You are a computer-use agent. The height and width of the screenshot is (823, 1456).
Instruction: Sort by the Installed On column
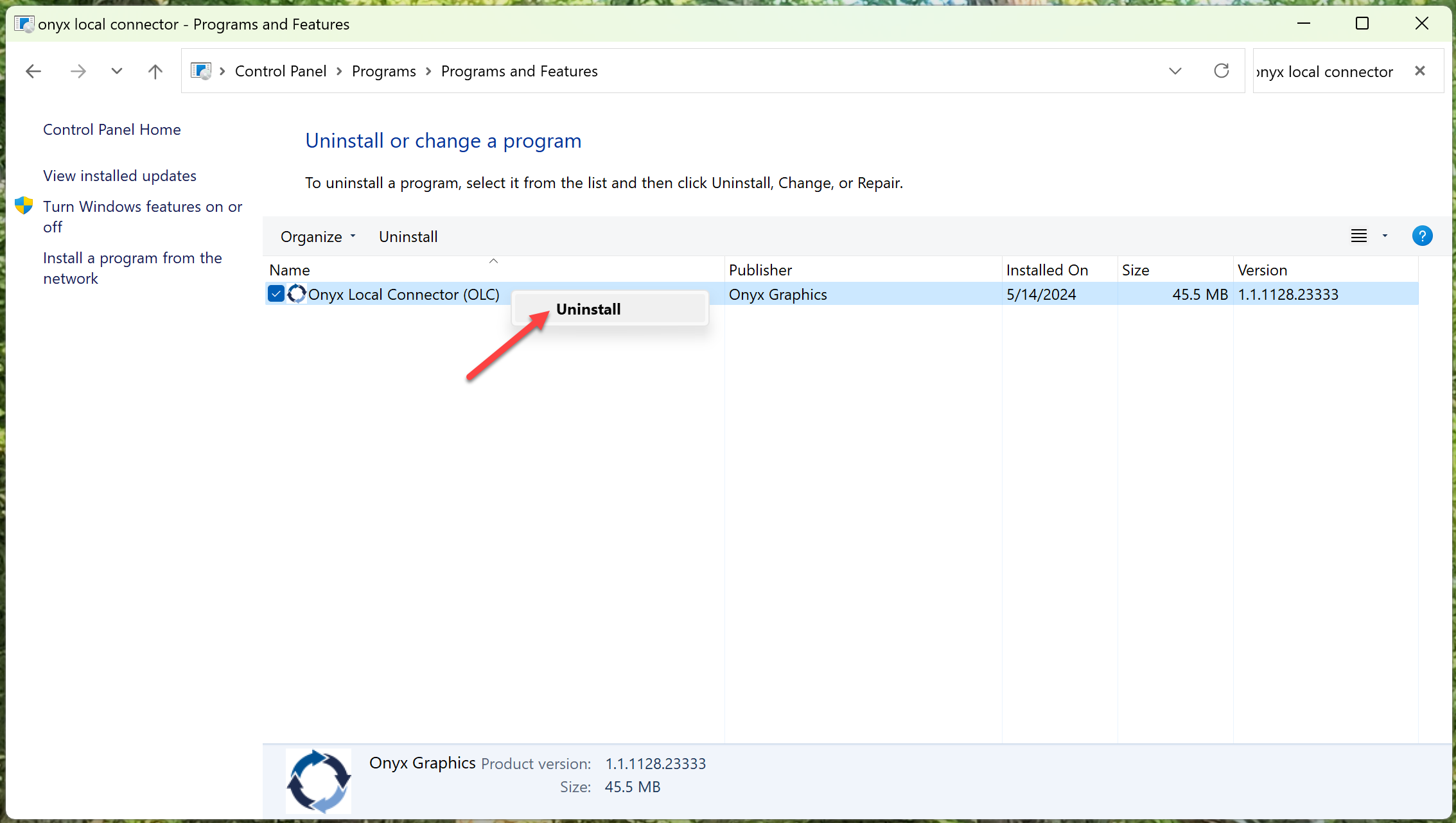1059,270
